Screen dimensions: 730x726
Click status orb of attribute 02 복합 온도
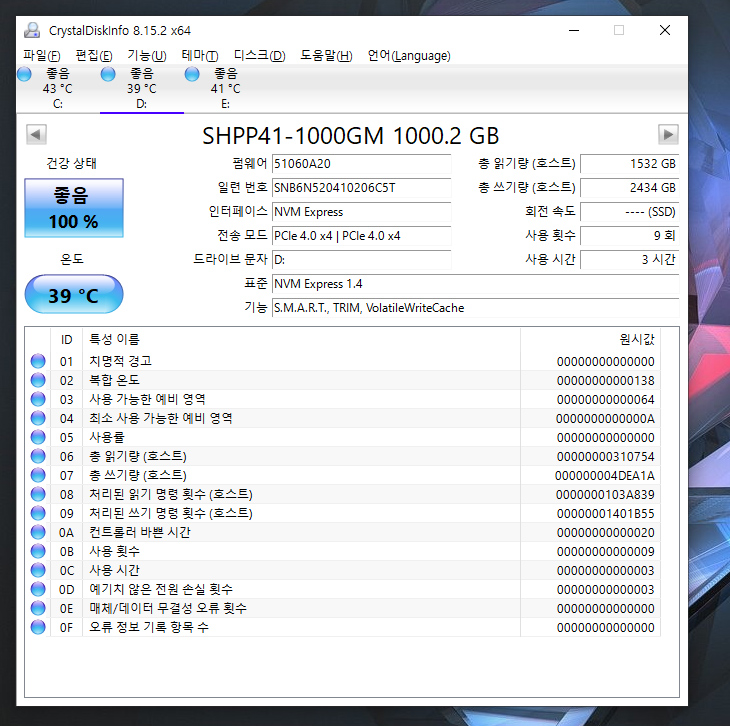(x=38, y=380)
